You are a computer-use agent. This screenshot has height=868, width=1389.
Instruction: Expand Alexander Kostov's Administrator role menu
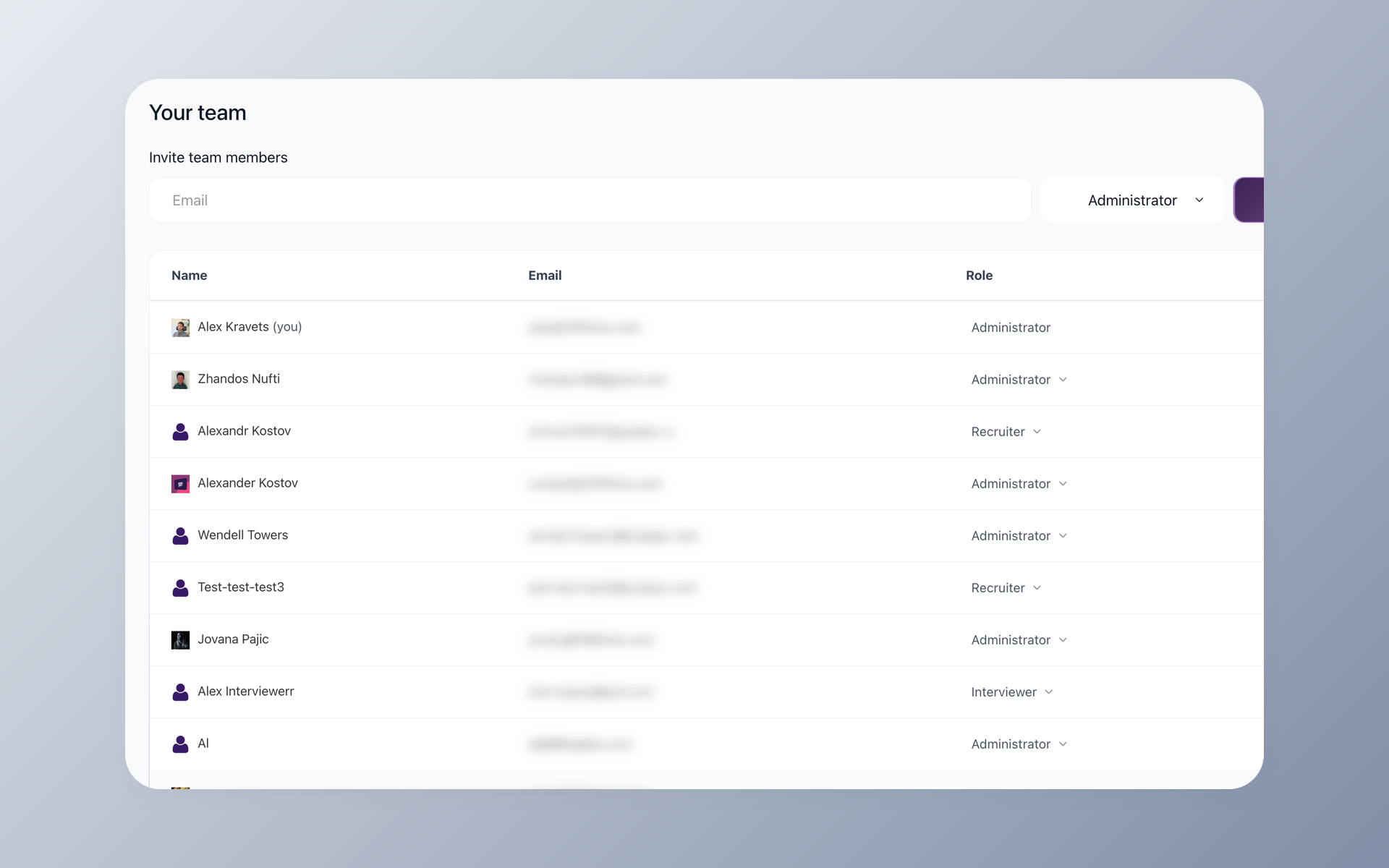click(x=1019, y=484)
